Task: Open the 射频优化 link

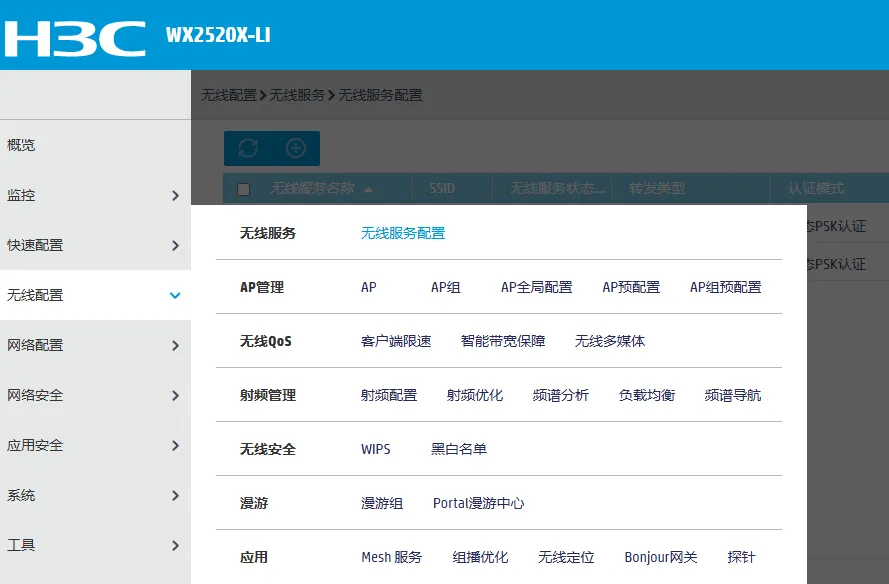Action: [475, 395]
